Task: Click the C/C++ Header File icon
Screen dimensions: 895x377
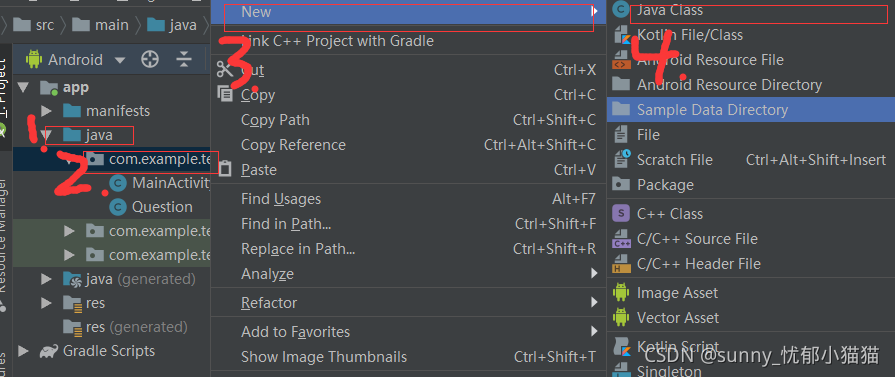Action: [621, 264]
